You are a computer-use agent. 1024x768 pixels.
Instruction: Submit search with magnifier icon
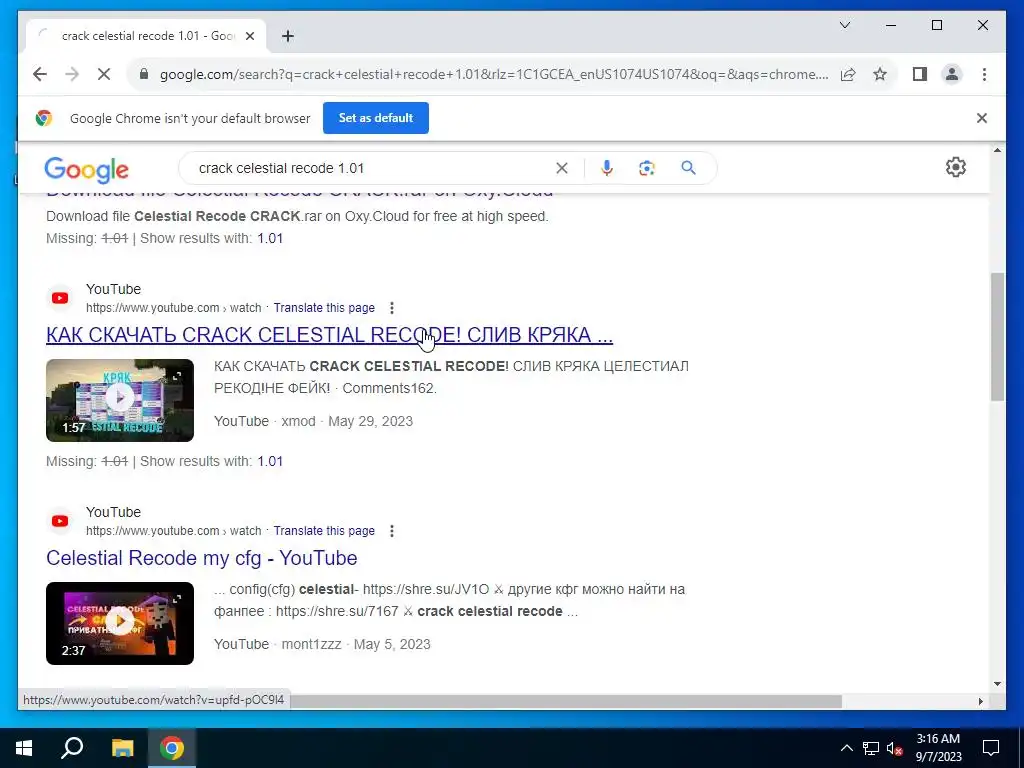click(x=688, y=168)
